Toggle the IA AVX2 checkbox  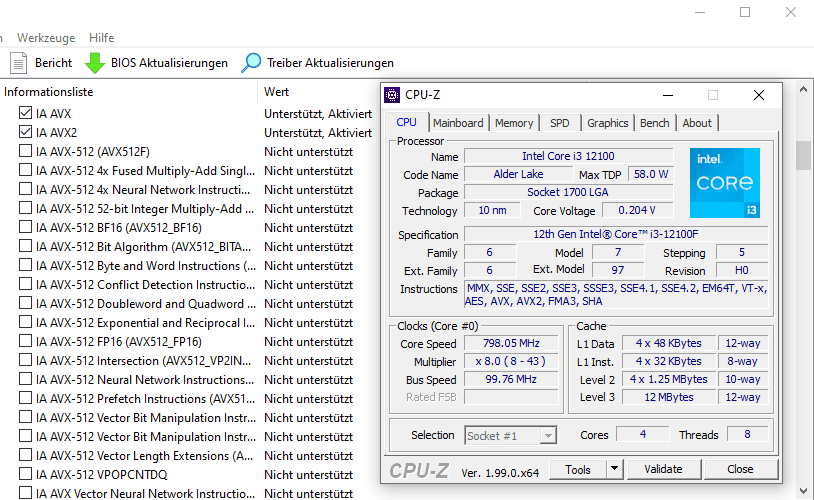pos(25,132)
